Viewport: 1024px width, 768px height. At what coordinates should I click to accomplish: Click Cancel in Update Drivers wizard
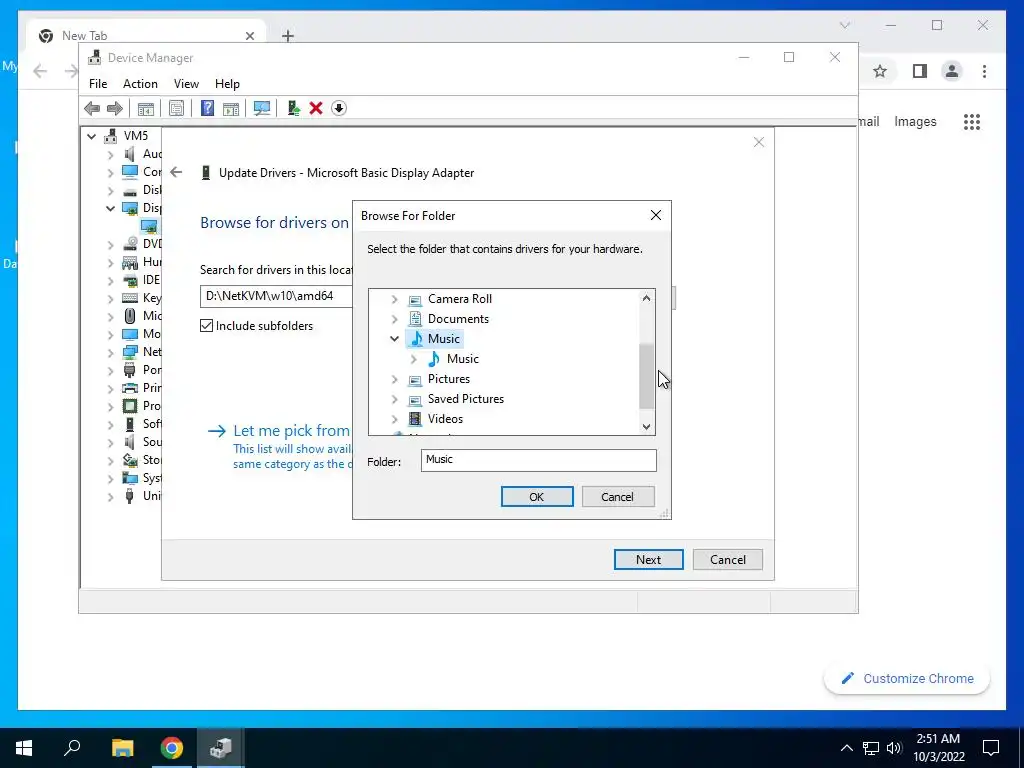coord(728,559)
